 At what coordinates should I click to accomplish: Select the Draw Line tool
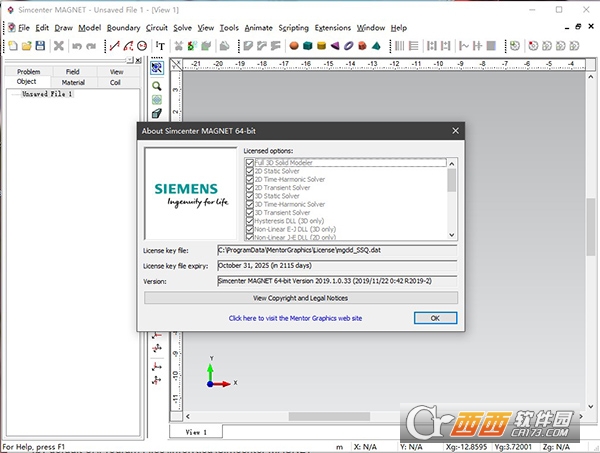114,46
